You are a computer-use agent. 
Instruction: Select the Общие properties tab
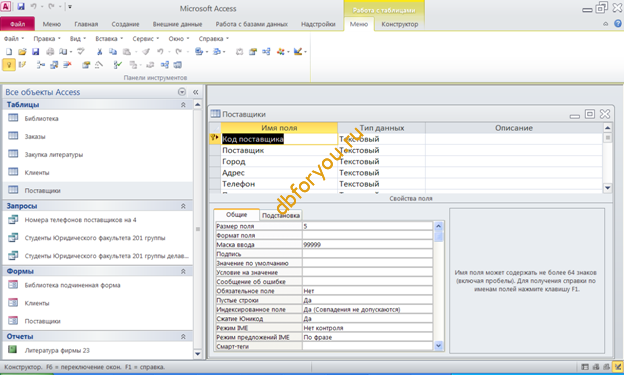(236, 215)
